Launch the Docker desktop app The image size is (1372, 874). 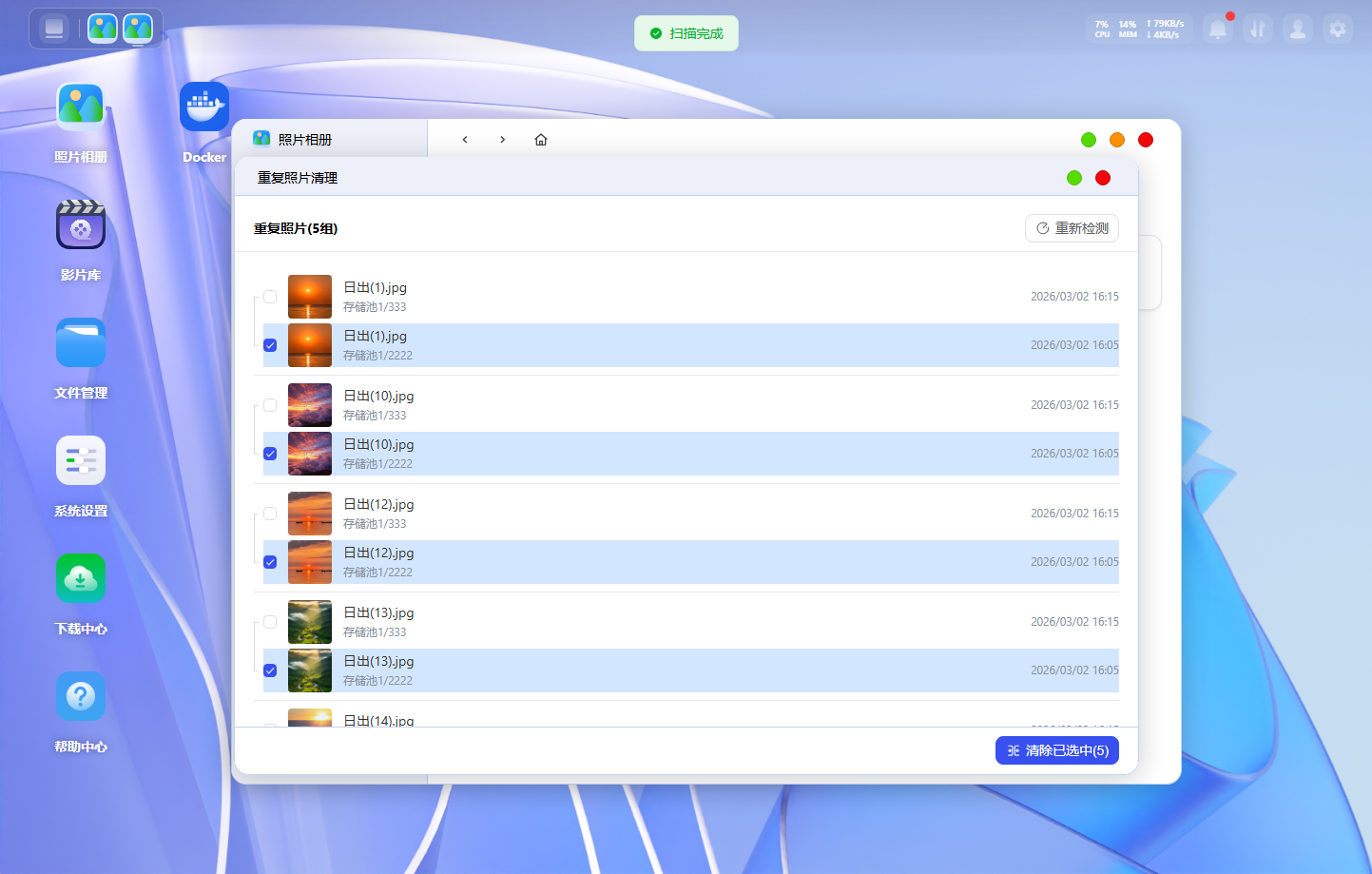pos(204,107)
